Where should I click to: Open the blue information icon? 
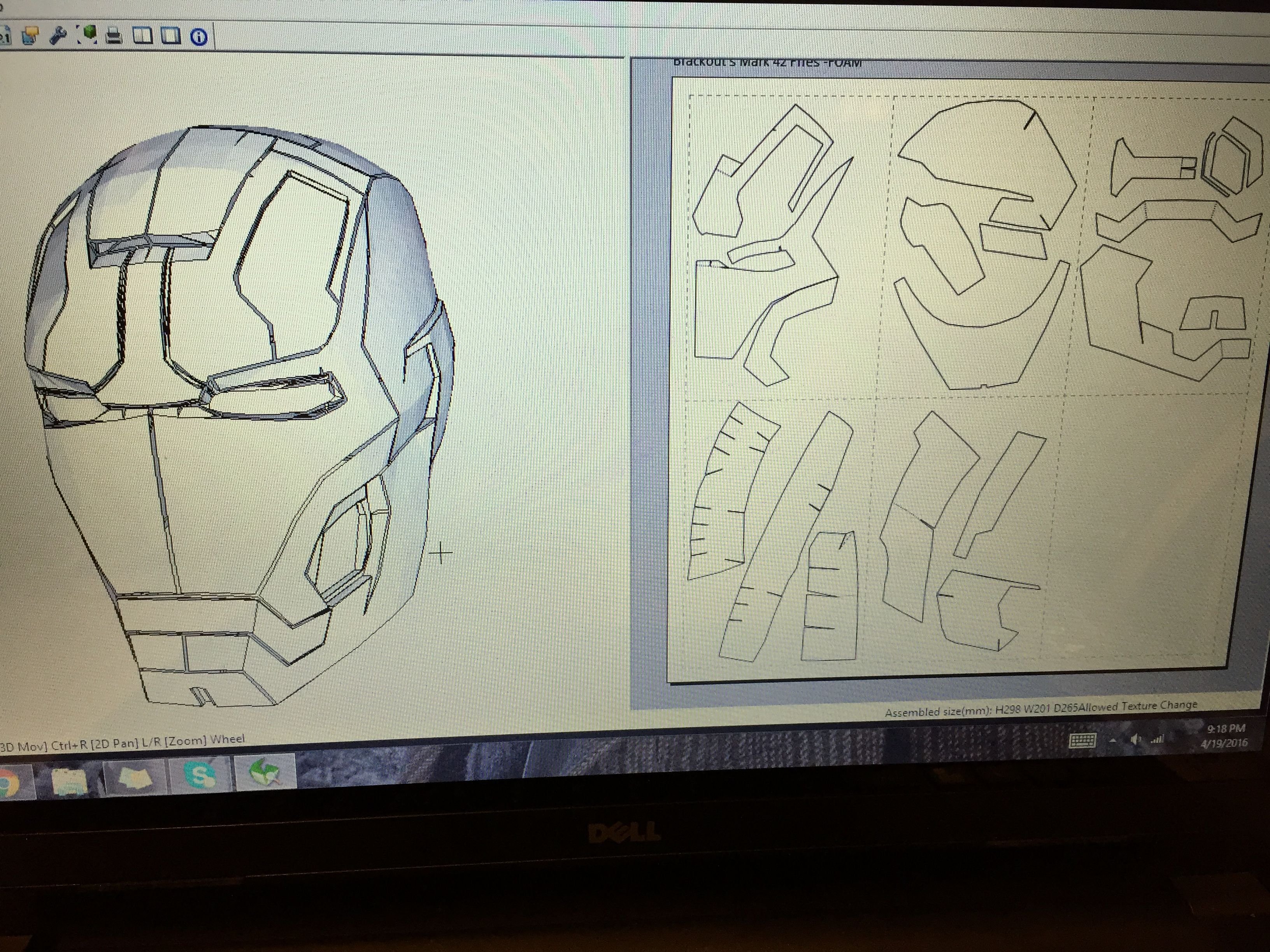tap(199, 37)
